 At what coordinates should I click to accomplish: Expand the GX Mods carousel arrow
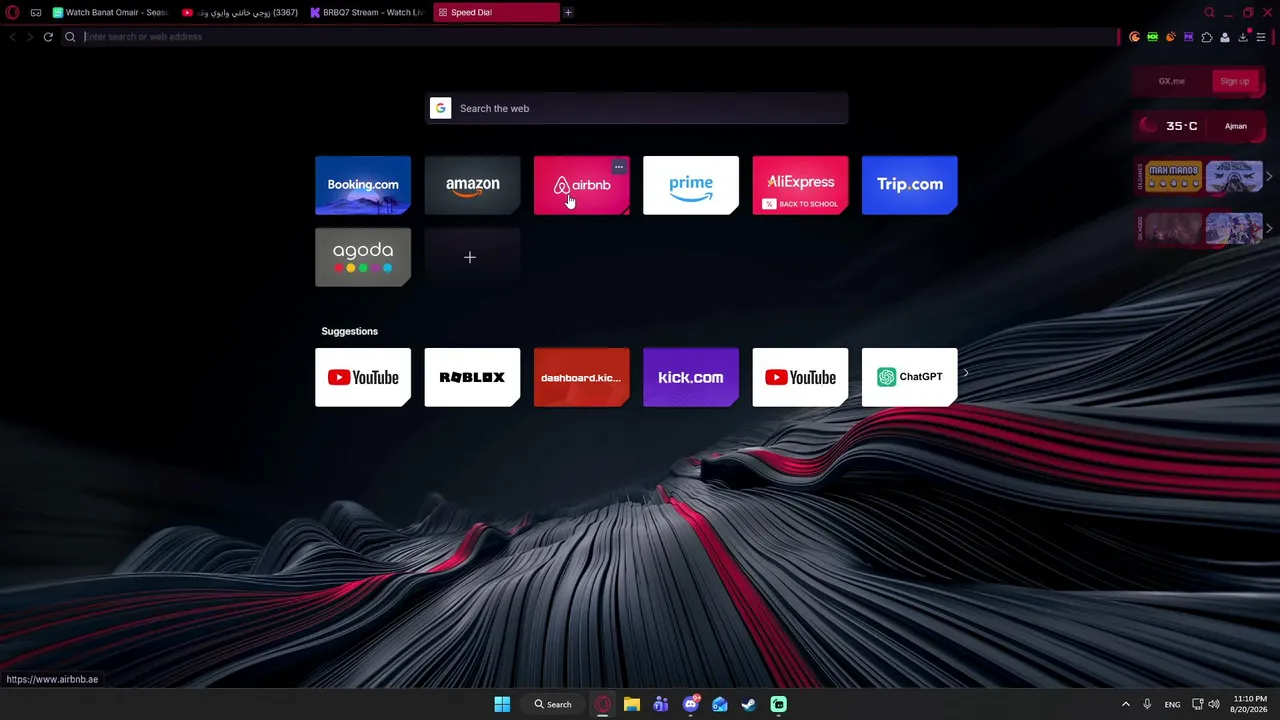coord(1269,228)
